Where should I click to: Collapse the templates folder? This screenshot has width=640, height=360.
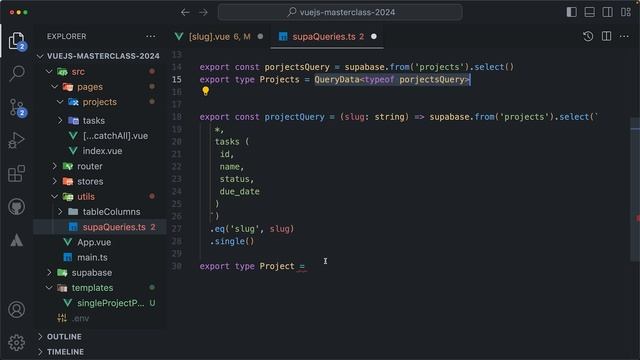tap(49, 288)
